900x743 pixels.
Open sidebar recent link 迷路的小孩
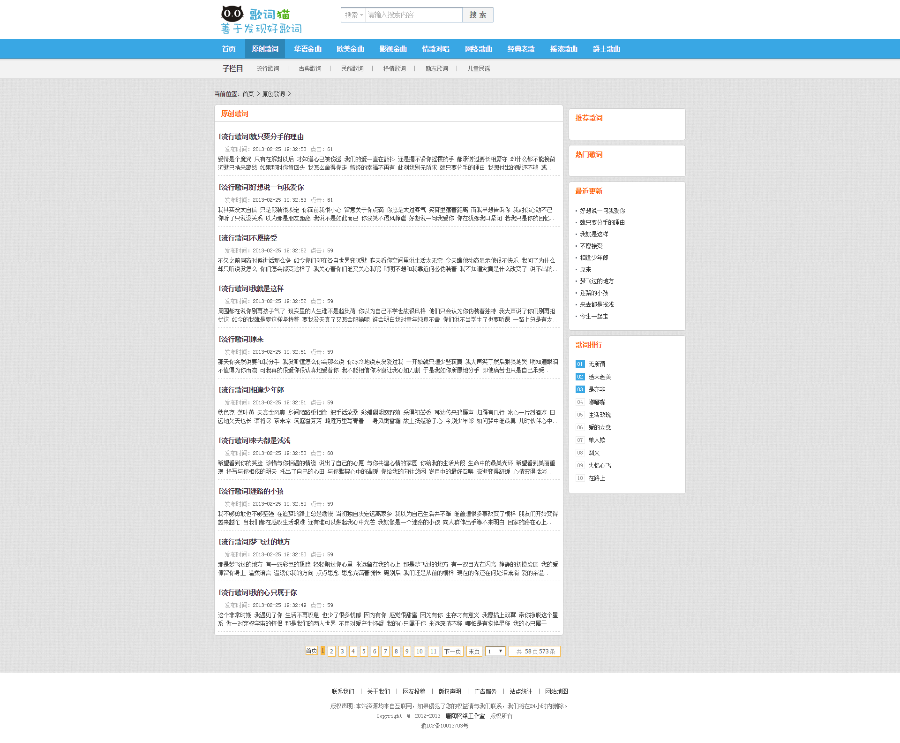pos(593,293)
